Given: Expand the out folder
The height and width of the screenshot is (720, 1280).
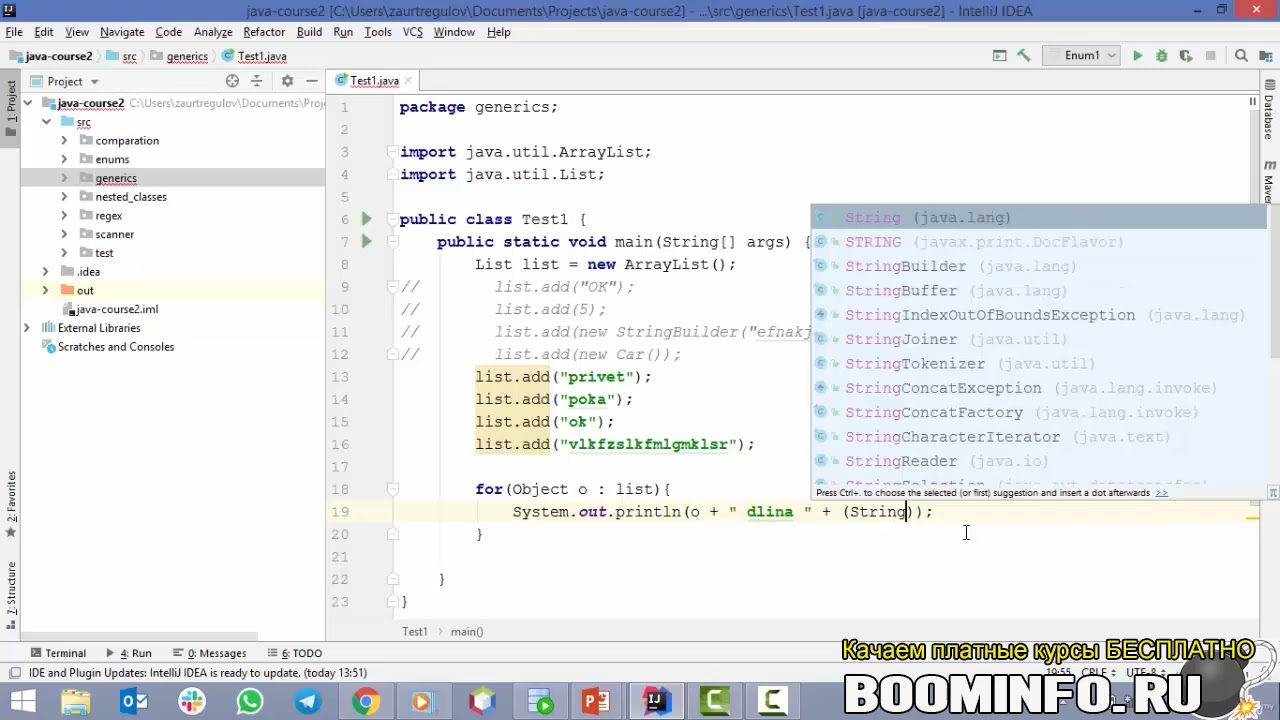Looking at the screenshot, I should point(46,290).
